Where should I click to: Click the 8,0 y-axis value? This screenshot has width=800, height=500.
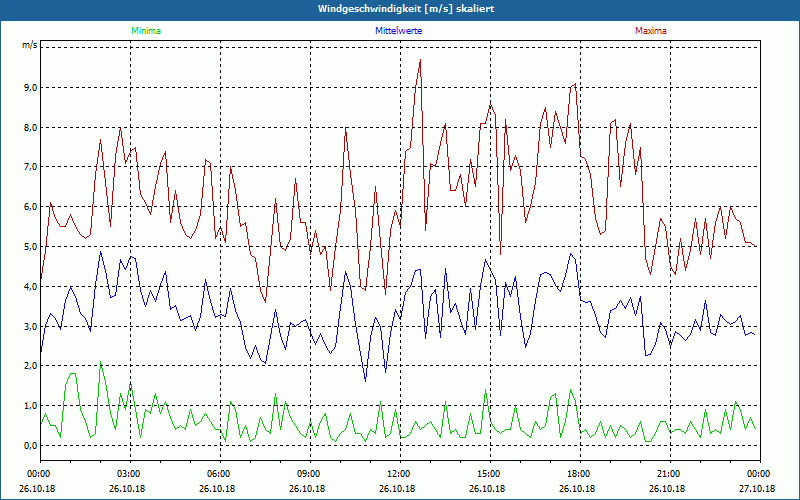tap(30, 128)
